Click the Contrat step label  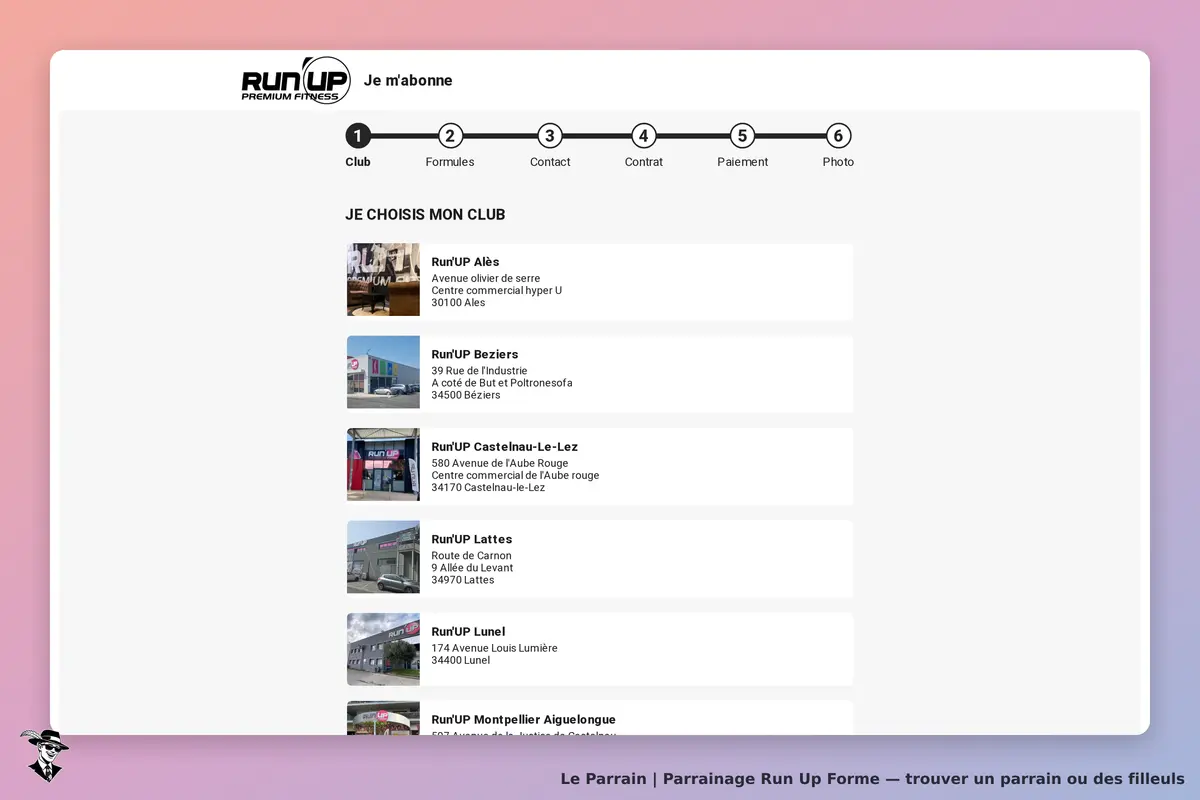click(x=644, y=162)
